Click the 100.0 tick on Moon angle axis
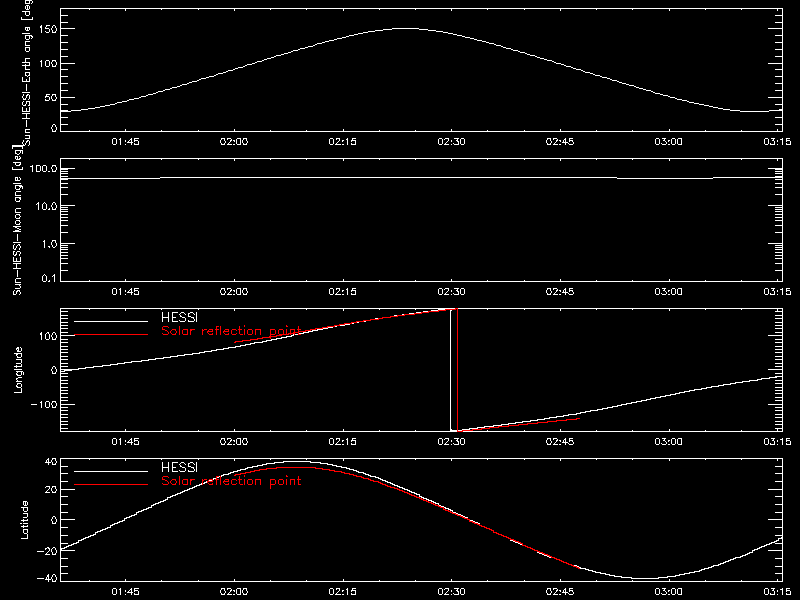The image size is (800, 600). coord(43,169)
